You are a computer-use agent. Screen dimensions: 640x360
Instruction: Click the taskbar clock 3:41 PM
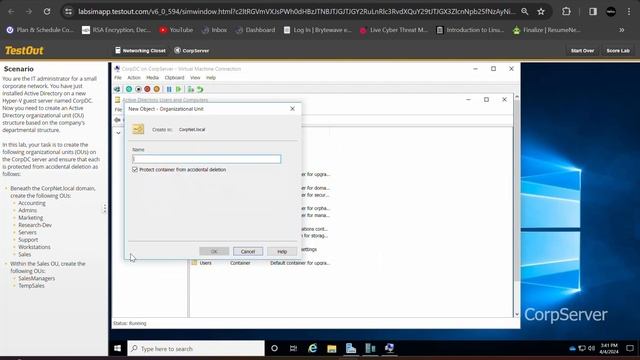(609, 348)
